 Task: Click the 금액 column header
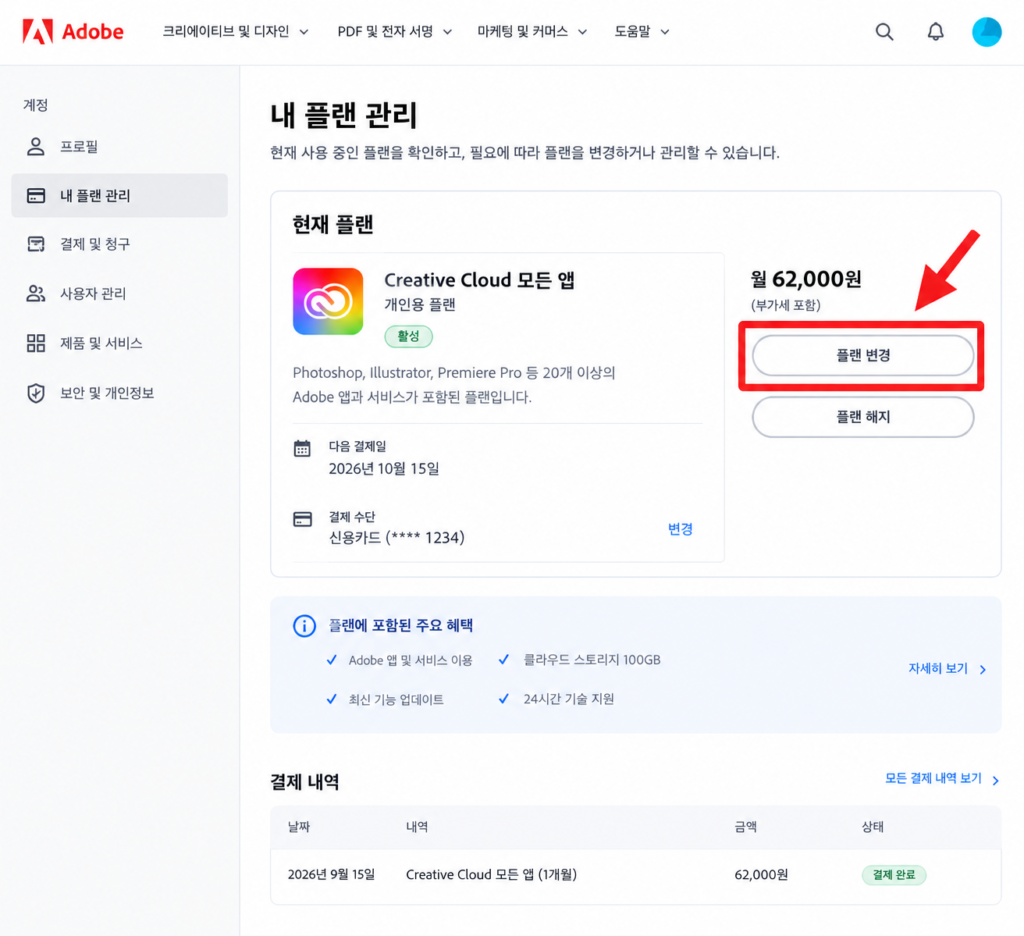click(746, 827)
